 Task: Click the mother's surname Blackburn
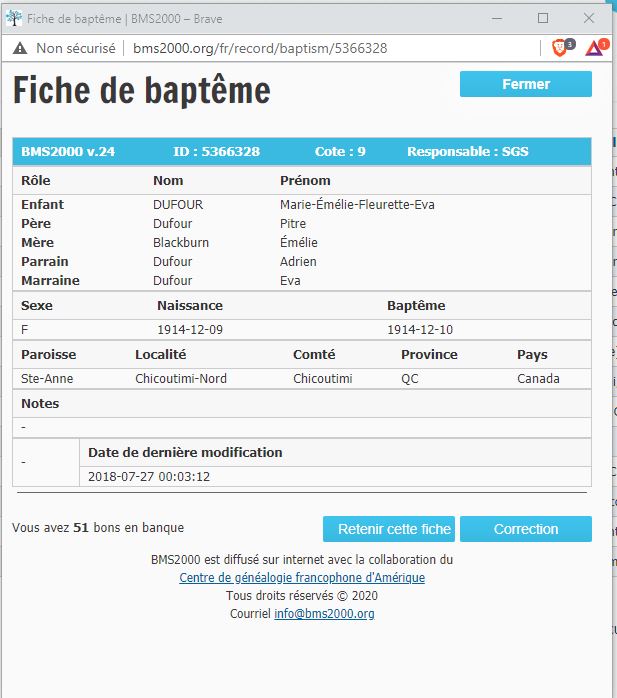pos(181,243)
